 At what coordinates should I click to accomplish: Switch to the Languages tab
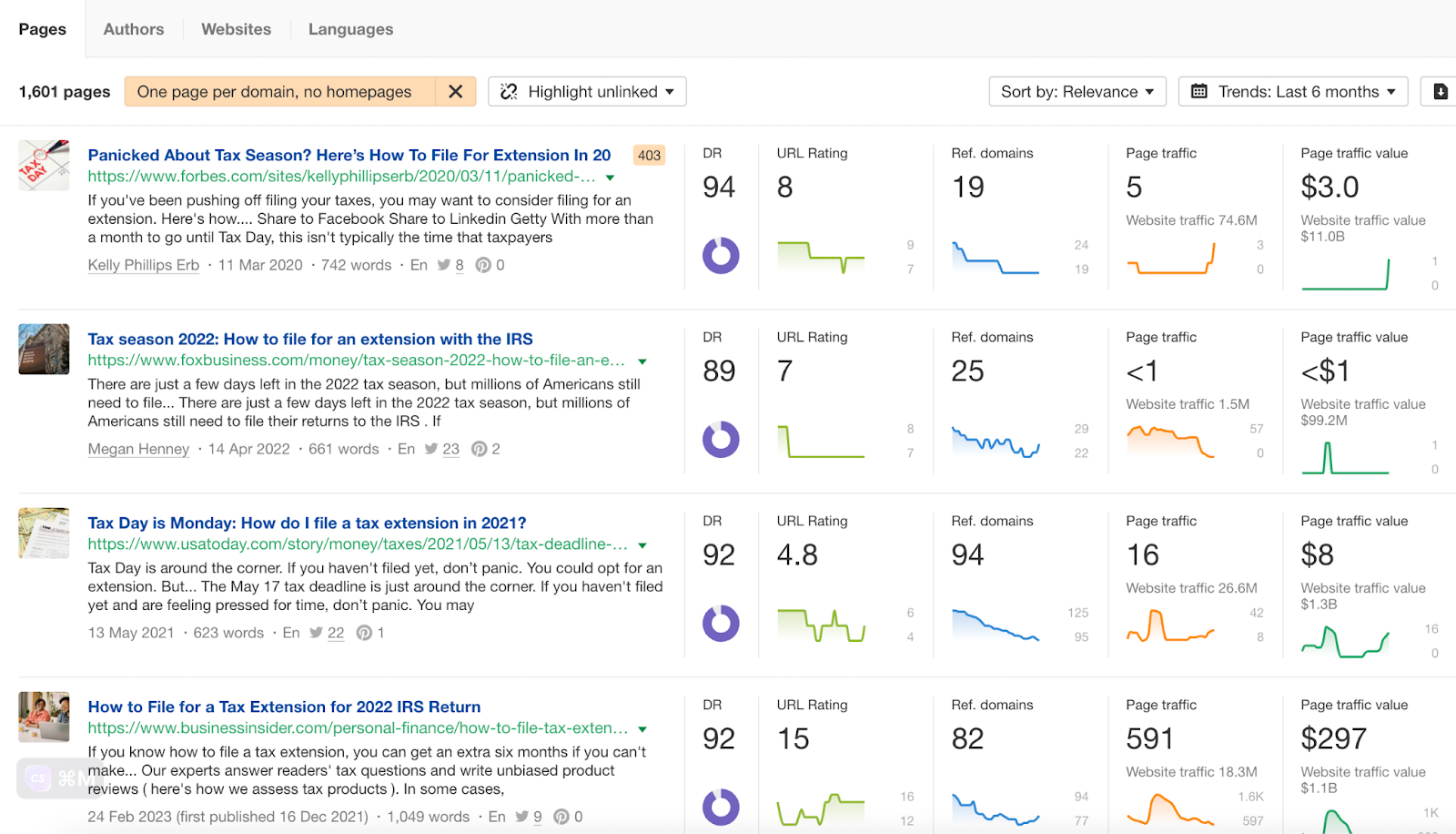350,29
